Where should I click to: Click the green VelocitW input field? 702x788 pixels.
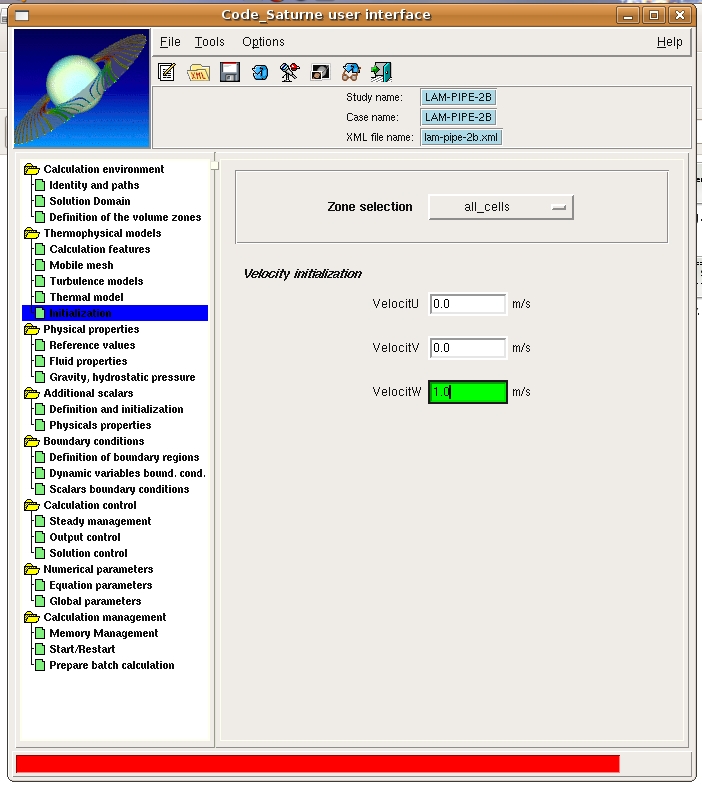467,392
